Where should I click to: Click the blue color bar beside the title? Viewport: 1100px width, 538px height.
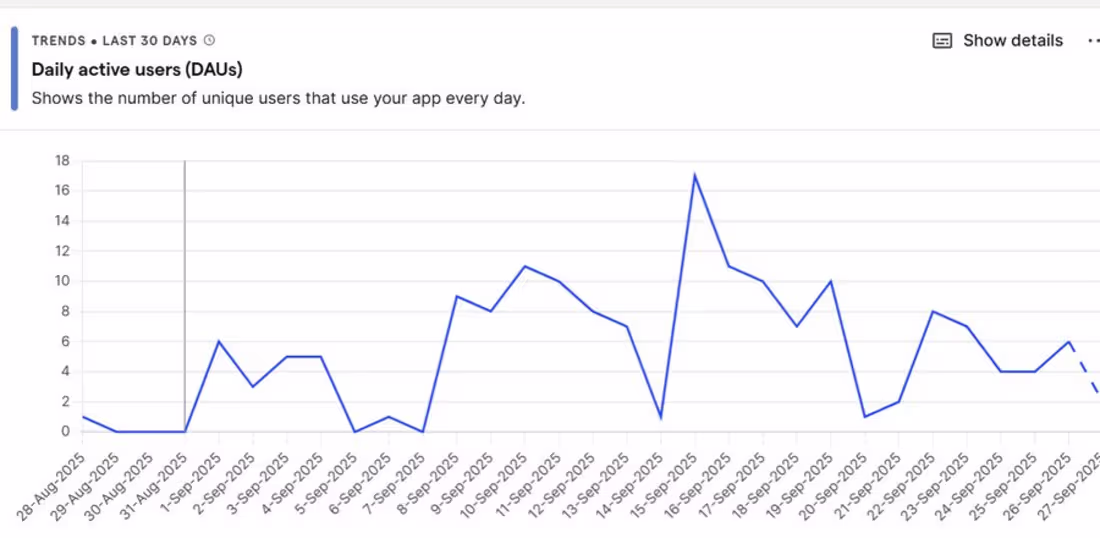[x=14, y=68]
